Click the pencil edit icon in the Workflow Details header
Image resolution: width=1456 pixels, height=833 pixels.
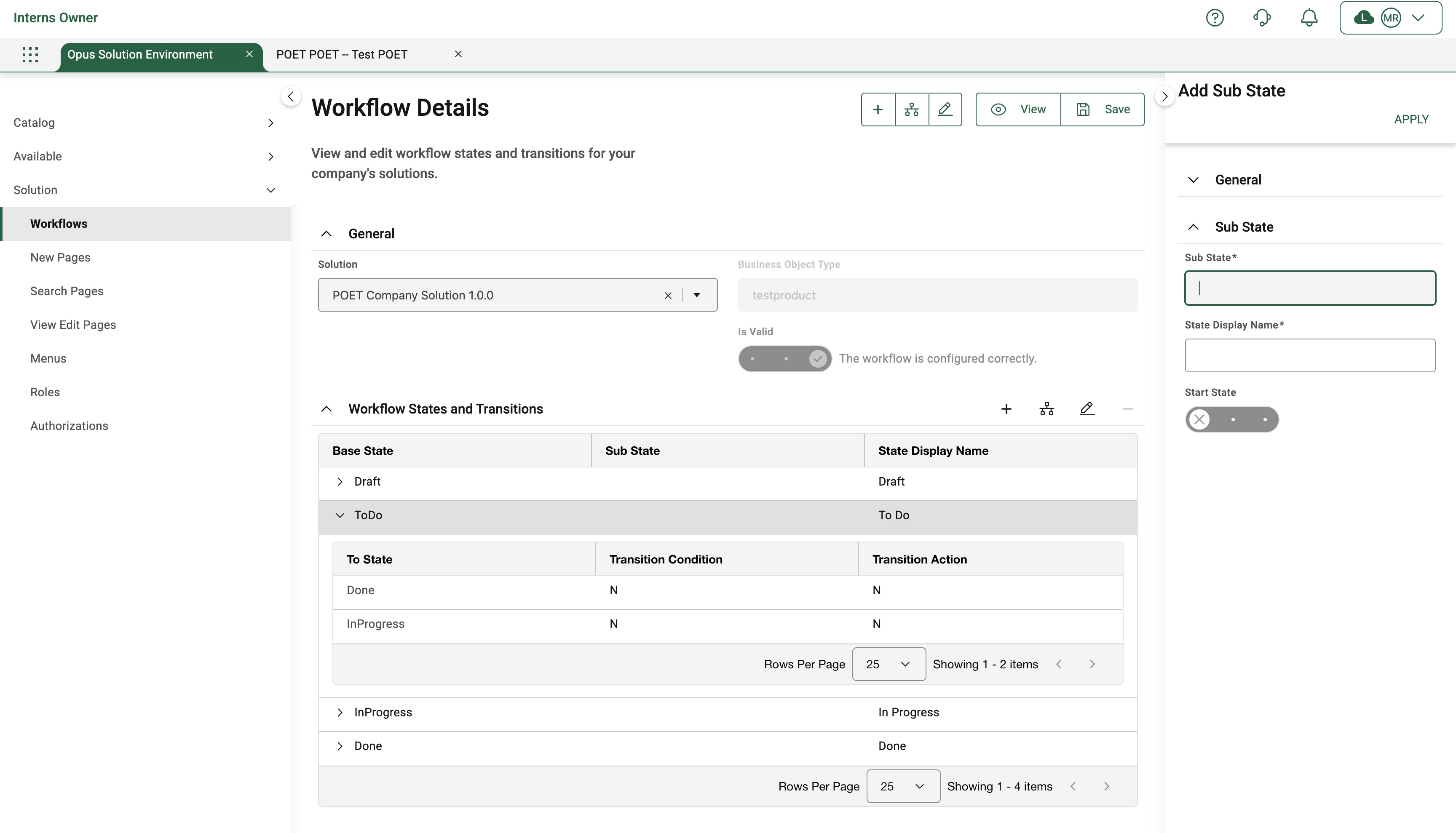coord(945,109)
